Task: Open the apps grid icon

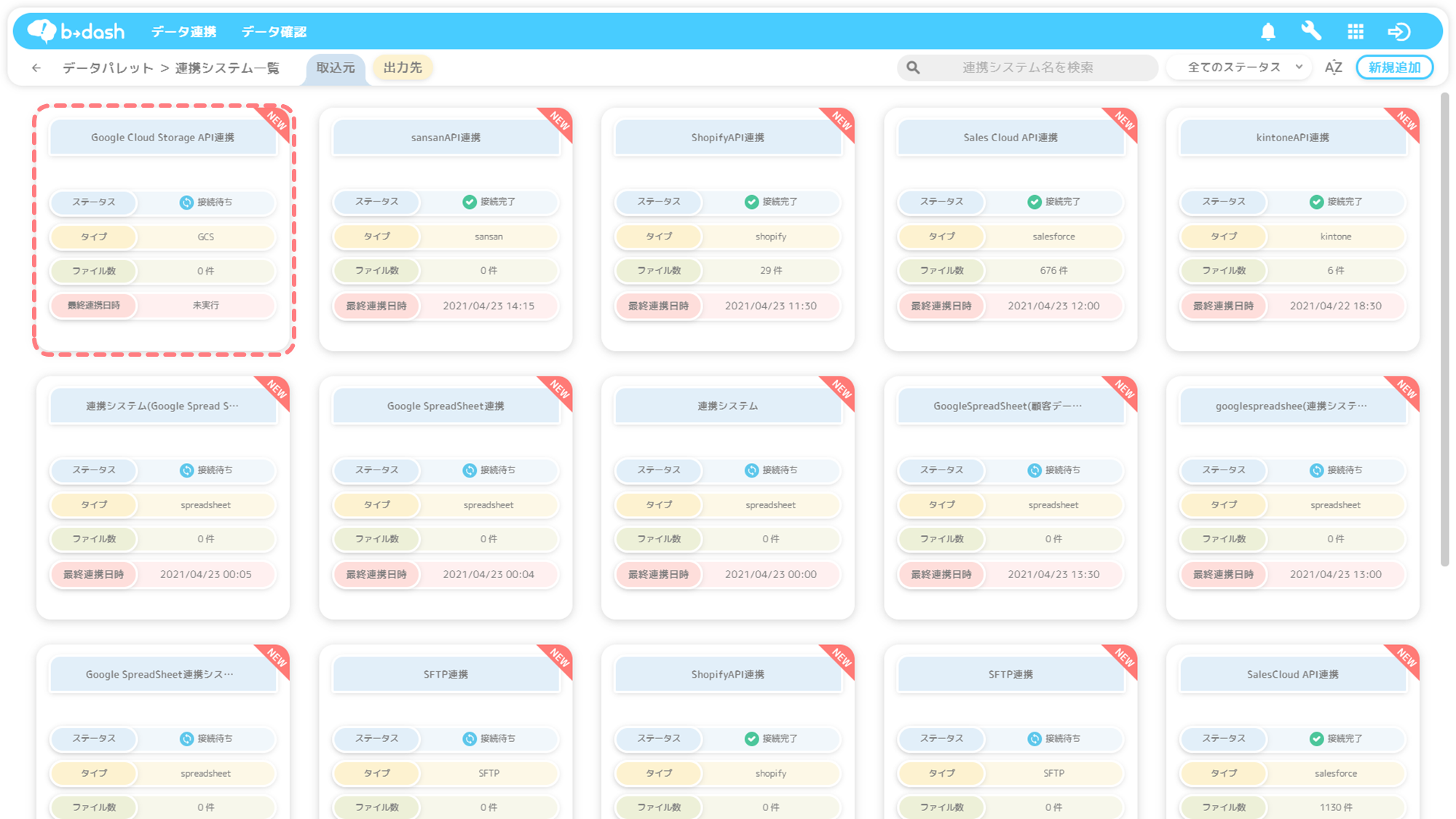Action: pyautogui.click(x=1356, y=31)
